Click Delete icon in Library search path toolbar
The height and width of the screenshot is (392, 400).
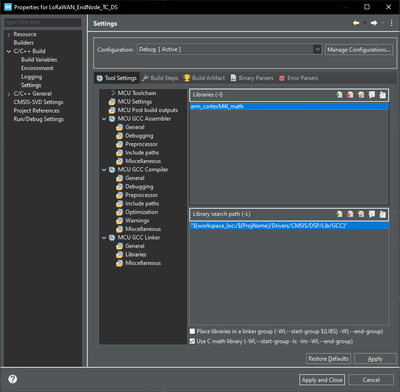click(x=350, y=214)
